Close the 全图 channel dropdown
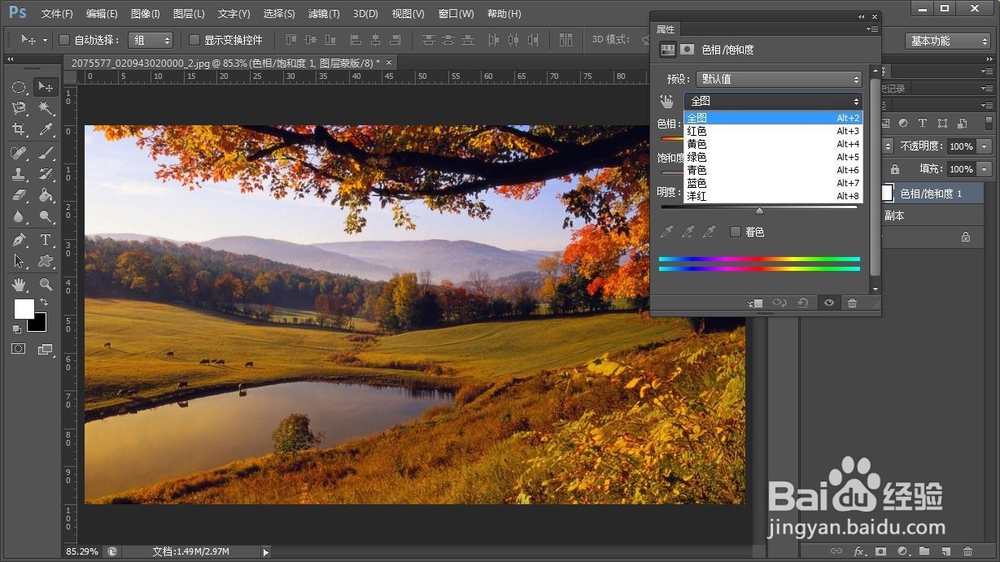 pos(773,101)
